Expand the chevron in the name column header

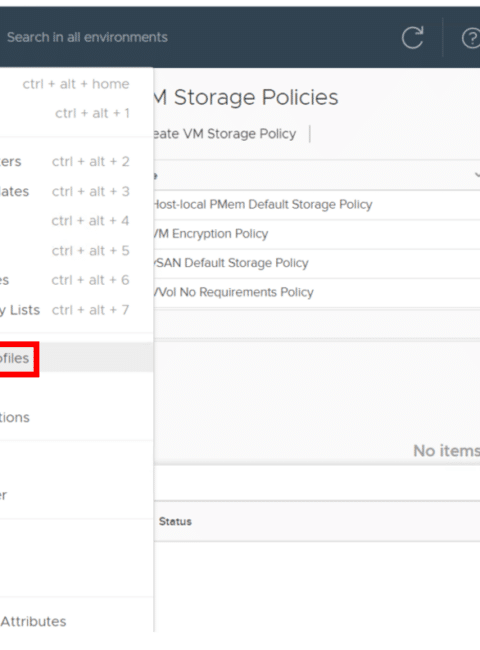(477, 175)
